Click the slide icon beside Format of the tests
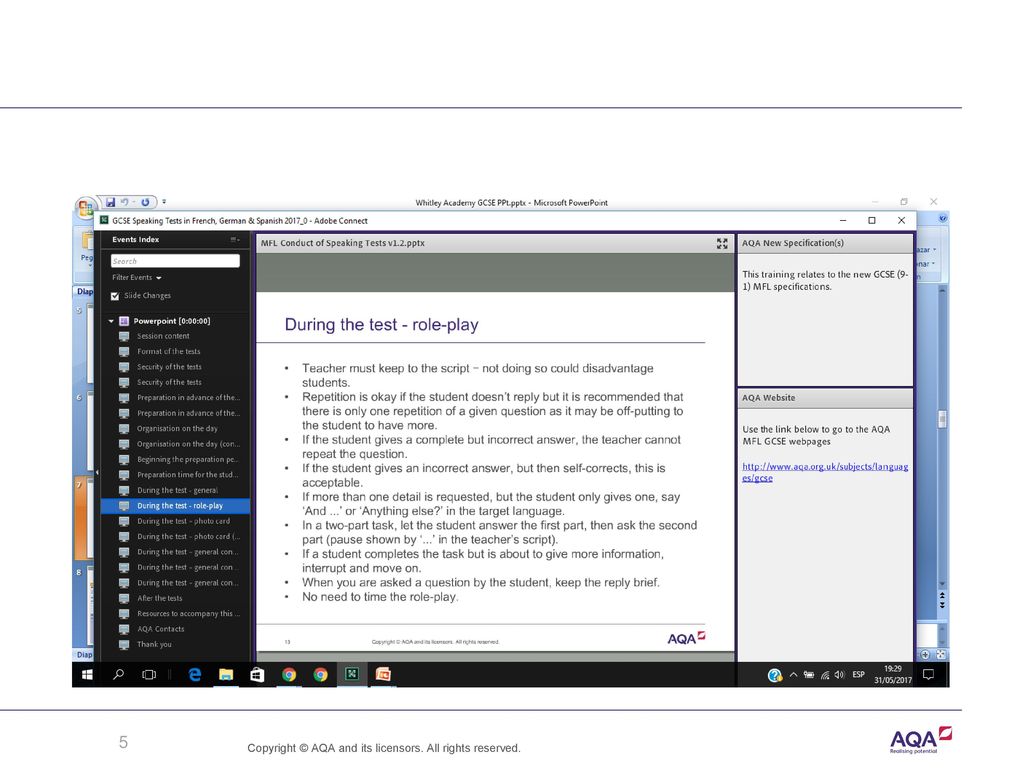The image size is (1024, 768). click(124, 351)
